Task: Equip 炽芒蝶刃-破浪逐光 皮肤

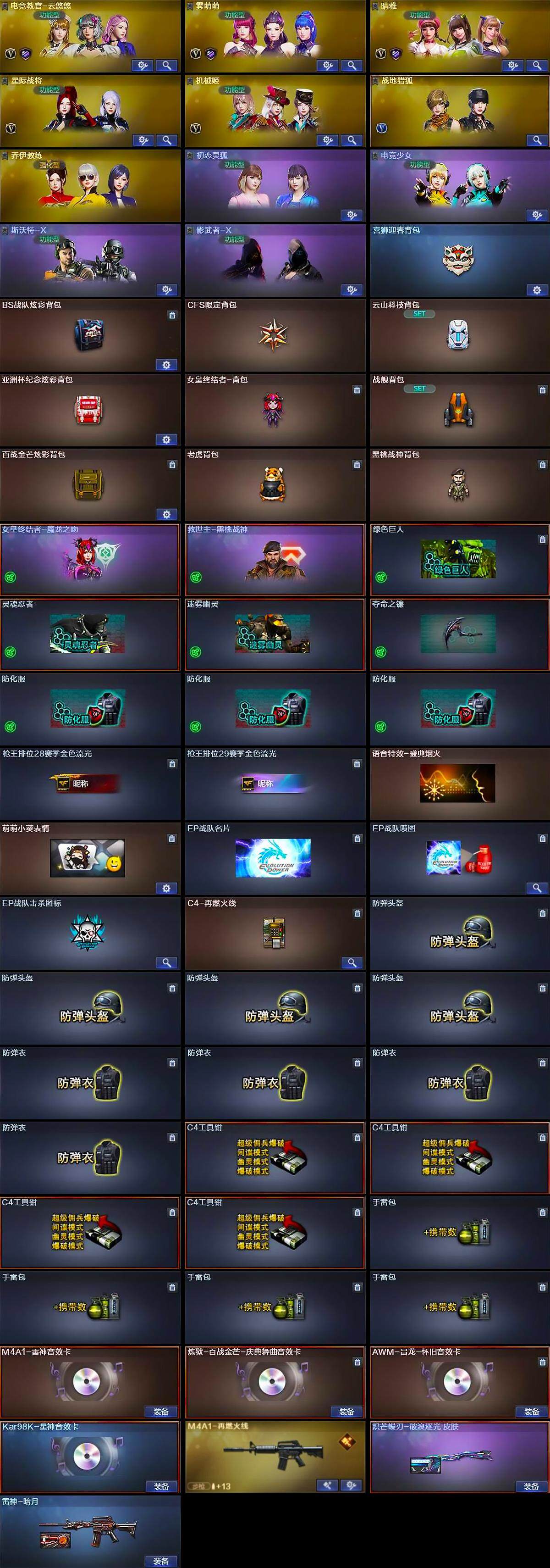Action: [x=531, y=1486]
